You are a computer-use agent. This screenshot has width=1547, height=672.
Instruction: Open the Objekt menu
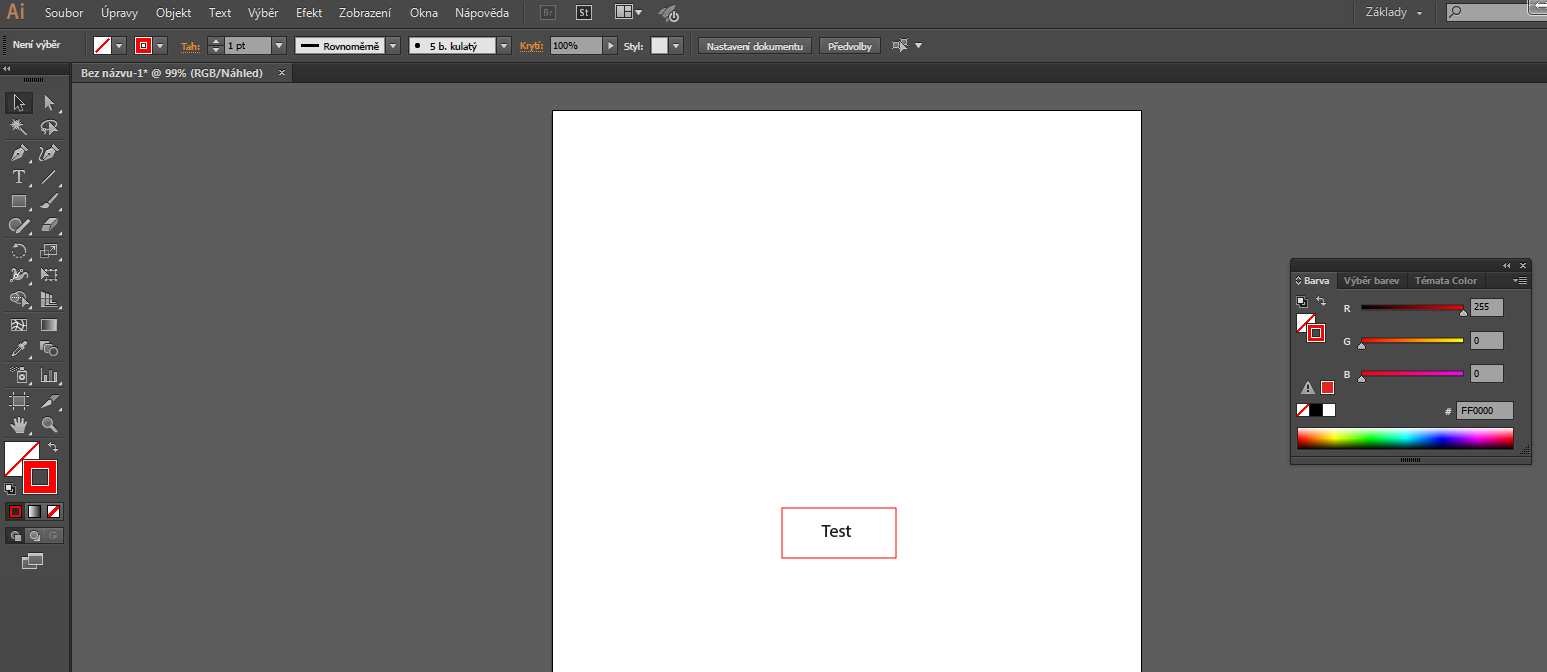[x=173, y=13]
